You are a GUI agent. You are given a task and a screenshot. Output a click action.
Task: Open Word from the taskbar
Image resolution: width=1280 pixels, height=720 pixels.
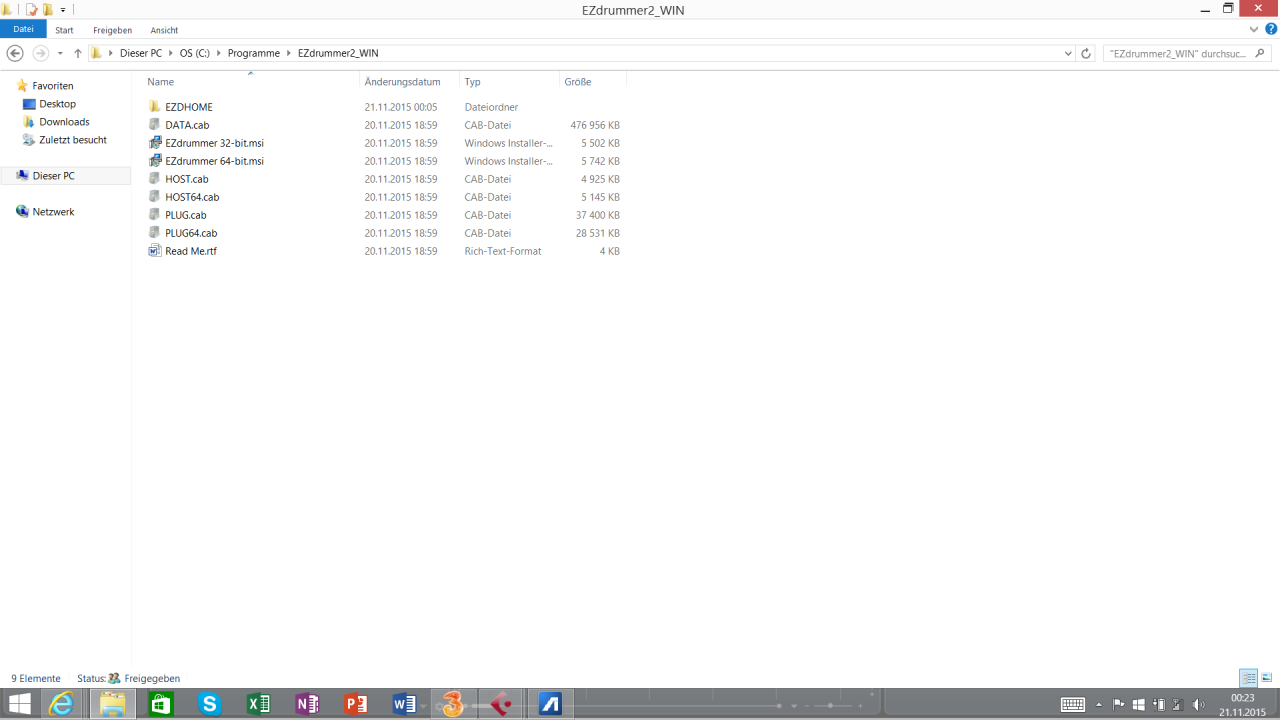405,704
